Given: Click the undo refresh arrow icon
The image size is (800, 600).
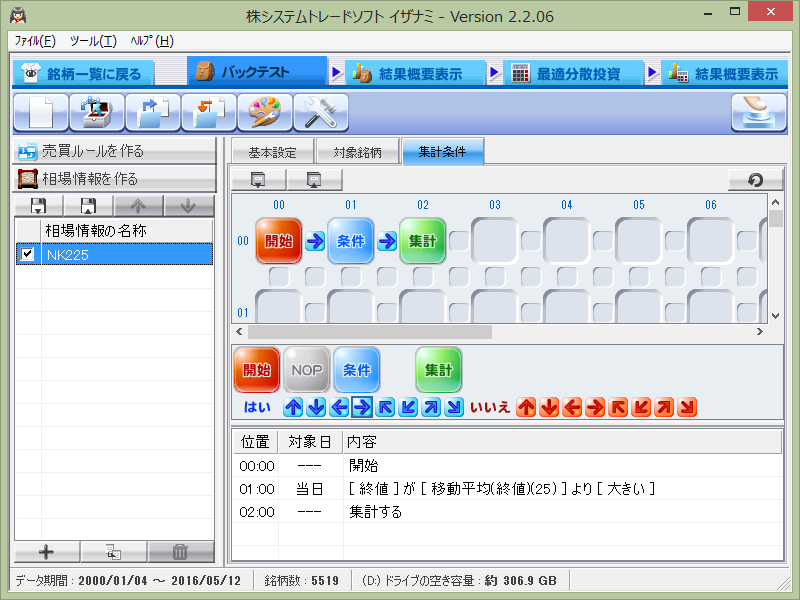Looking at the screenshot, I should 755,180.
